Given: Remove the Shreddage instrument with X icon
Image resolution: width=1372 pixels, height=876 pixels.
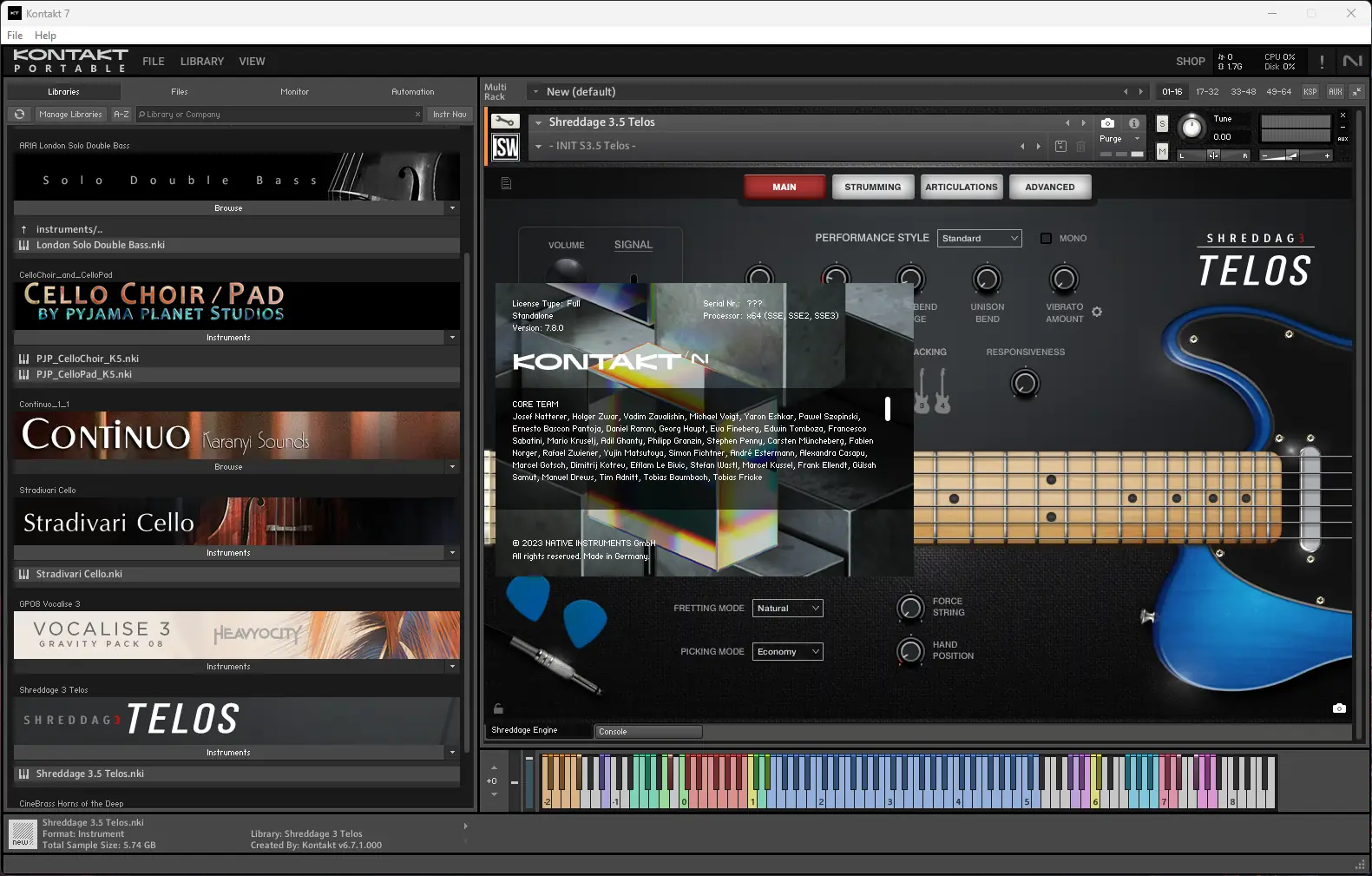Looking at the screenshot, I should pos(1342,115).
